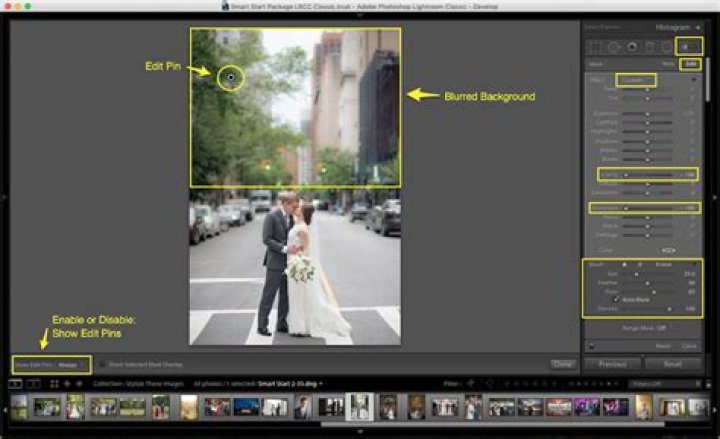Select the Crop Overlay tool
The image size is (720, 439).
(597, 46)
